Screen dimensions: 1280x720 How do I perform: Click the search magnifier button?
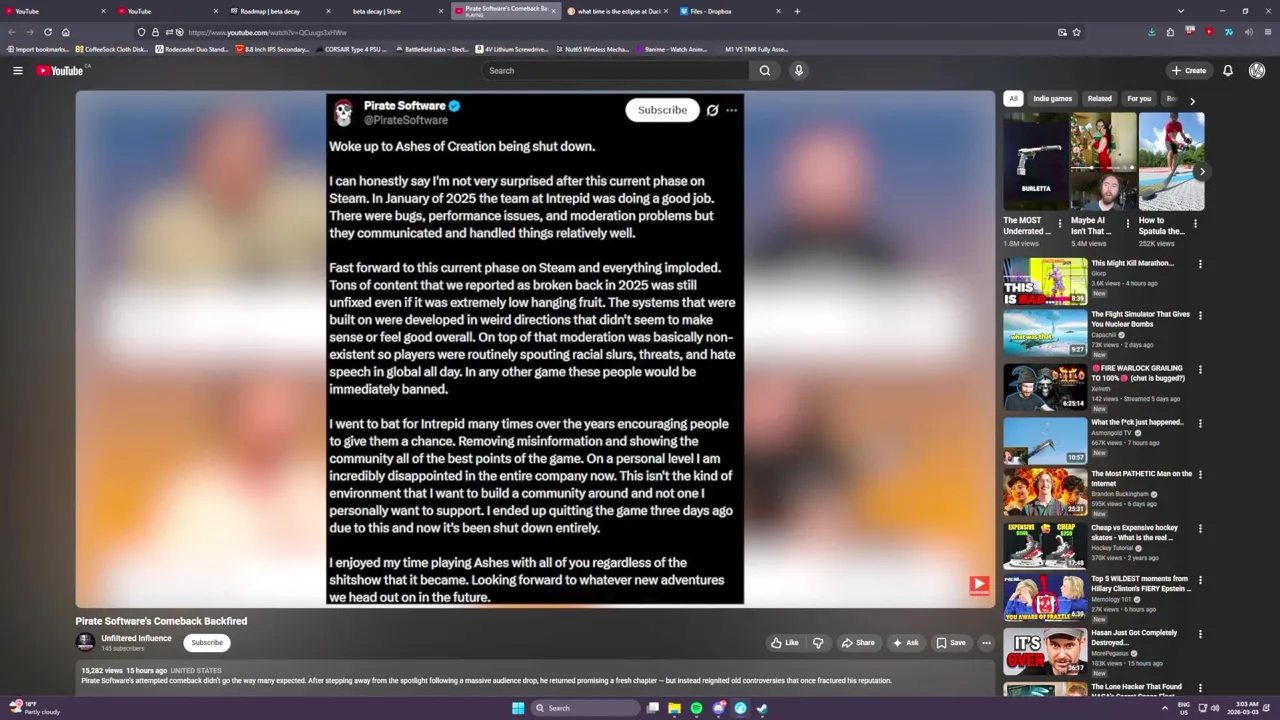pos(765,70)
